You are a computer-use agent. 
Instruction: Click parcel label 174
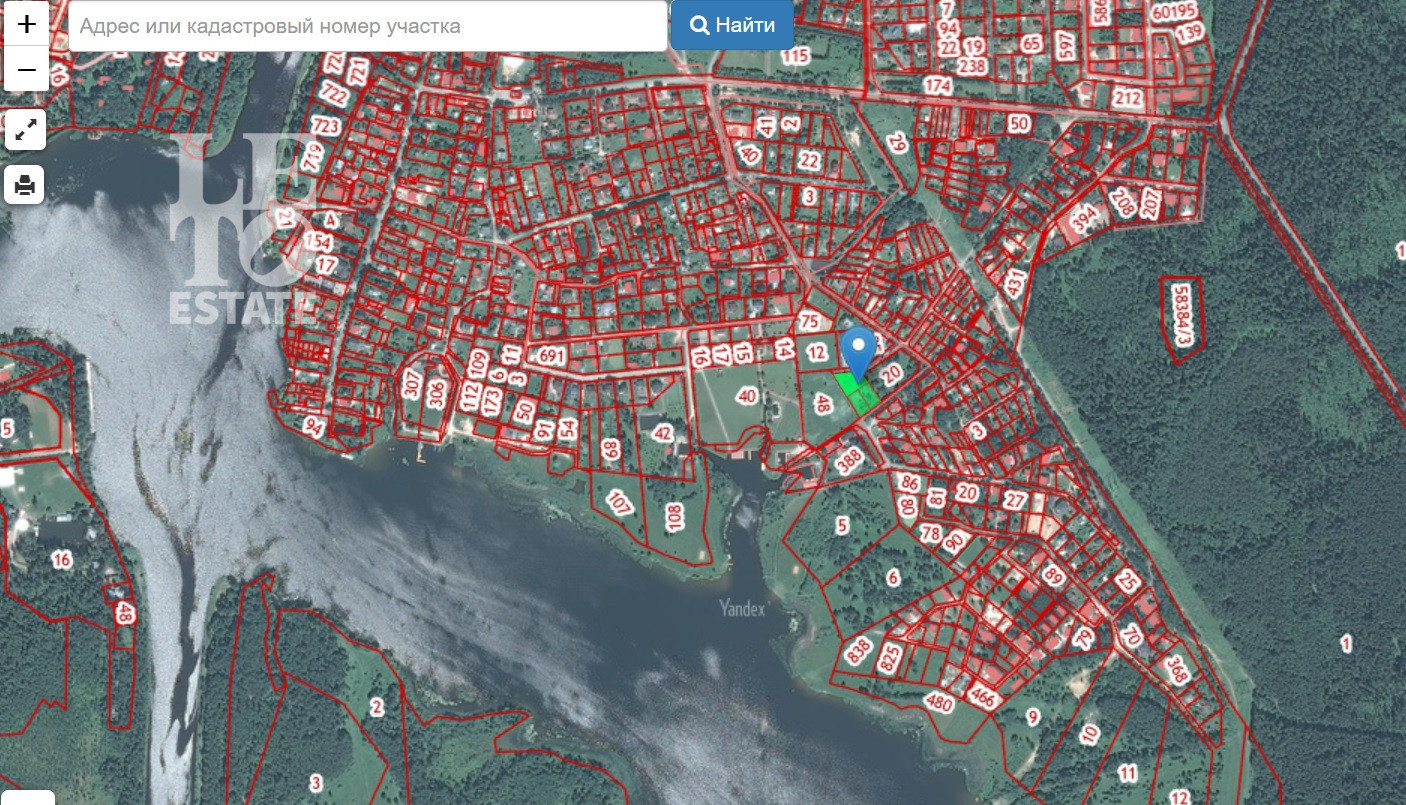[x=937, y=86]
